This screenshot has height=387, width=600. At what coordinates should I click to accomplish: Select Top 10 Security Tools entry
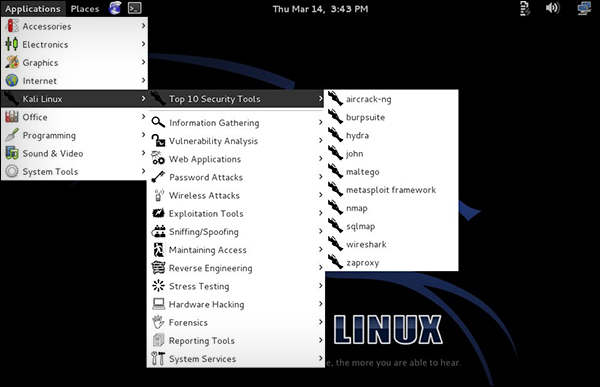(x=236, y=99)
